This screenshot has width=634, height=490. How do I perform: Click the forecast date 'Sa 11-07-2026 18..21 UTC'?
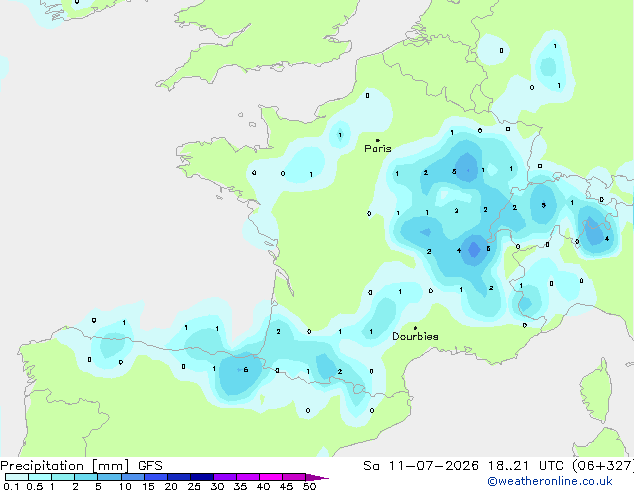[463, 466]
